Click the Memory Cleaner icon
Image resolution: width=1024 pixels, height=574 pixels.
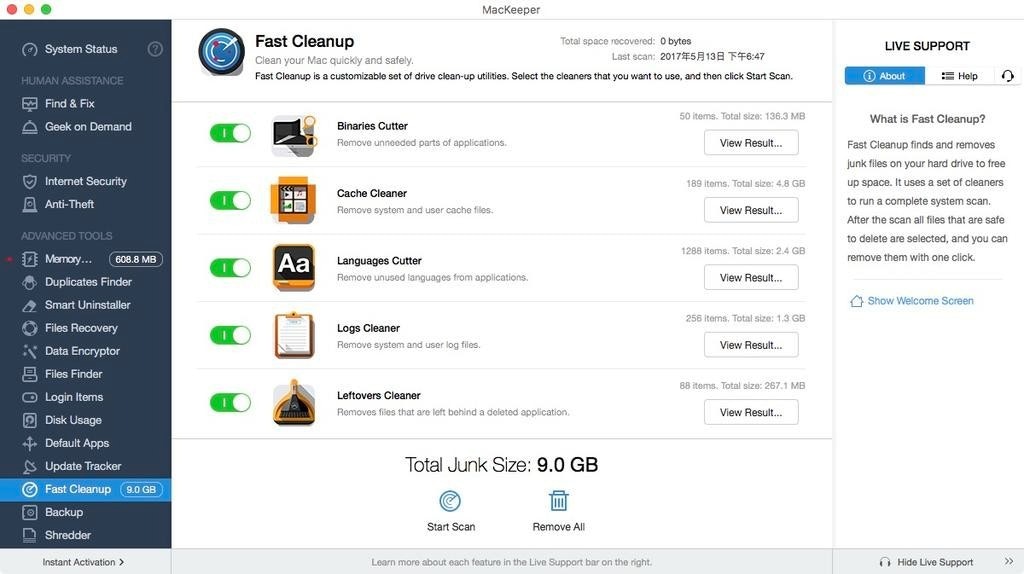29,259
